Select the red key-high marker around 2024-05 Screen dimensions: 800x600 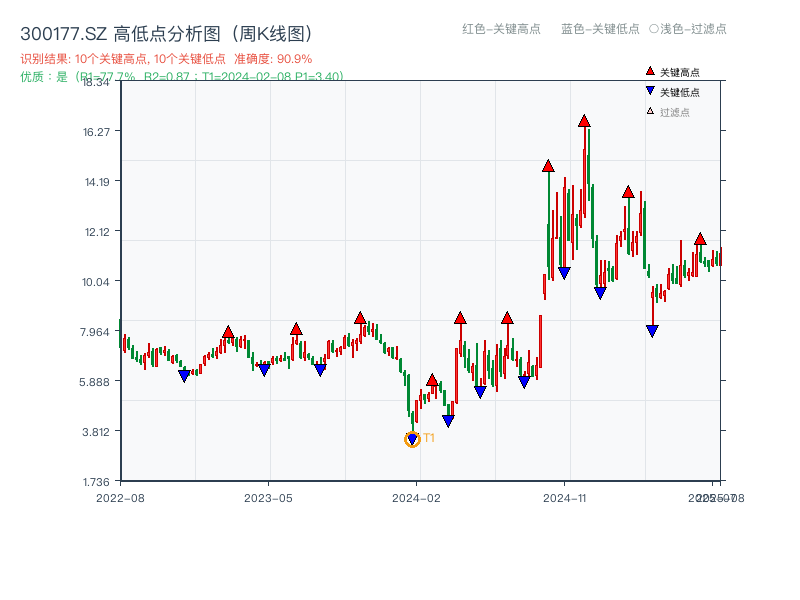[460, 318]
